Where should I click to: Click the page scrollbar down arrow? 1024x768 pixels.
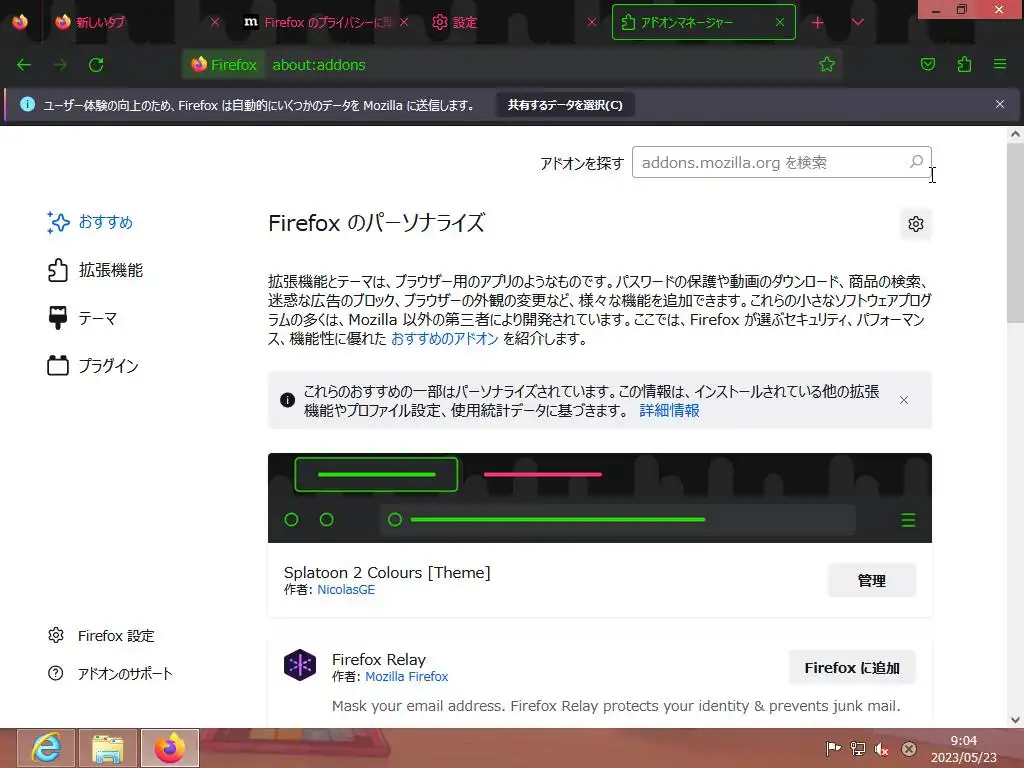click(1015, 720)
